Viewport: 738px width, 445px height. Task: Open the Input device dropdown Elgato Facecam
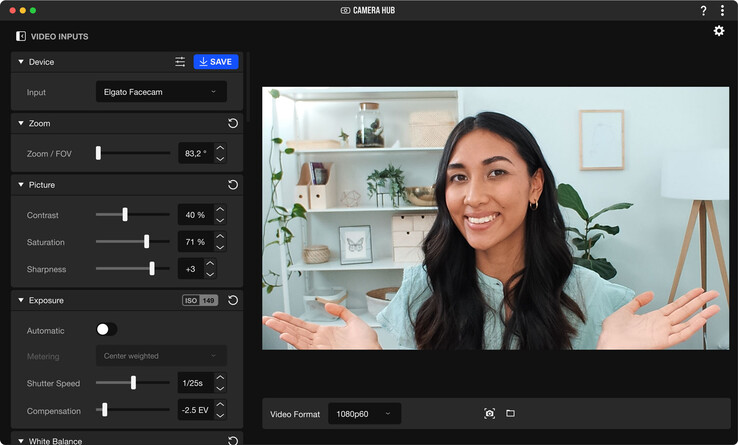pos(161,92)
